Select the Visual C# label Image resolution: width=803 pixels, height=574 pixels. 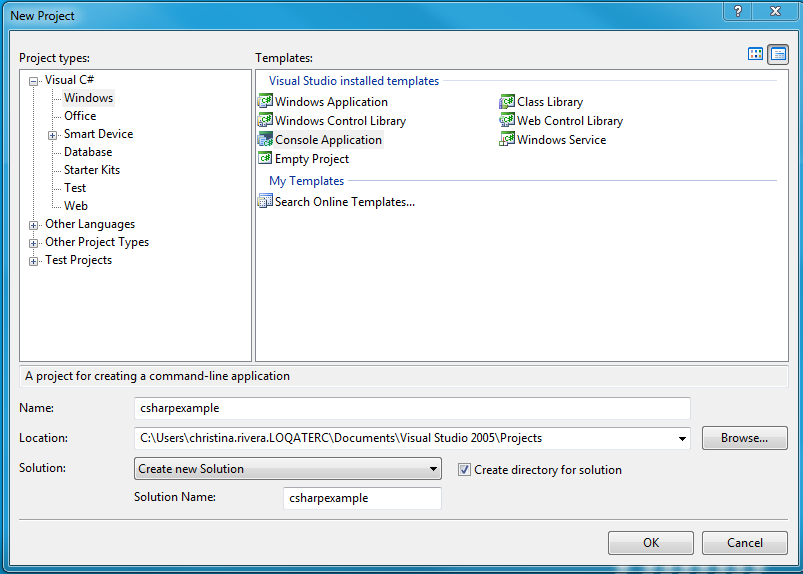69,80
